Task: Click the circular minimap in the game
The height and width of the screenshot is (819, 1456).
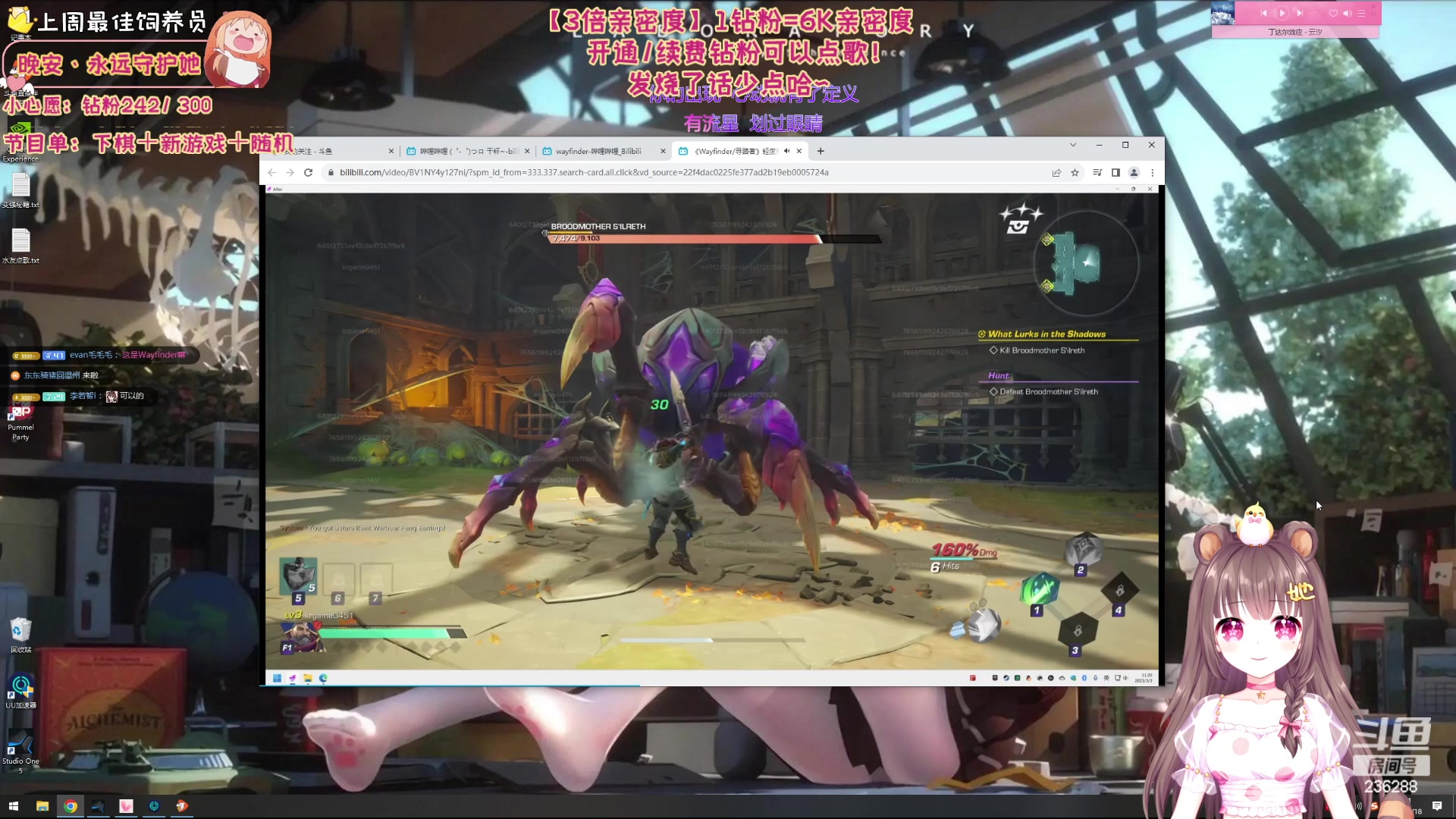Action: (x=1086, y=263)
